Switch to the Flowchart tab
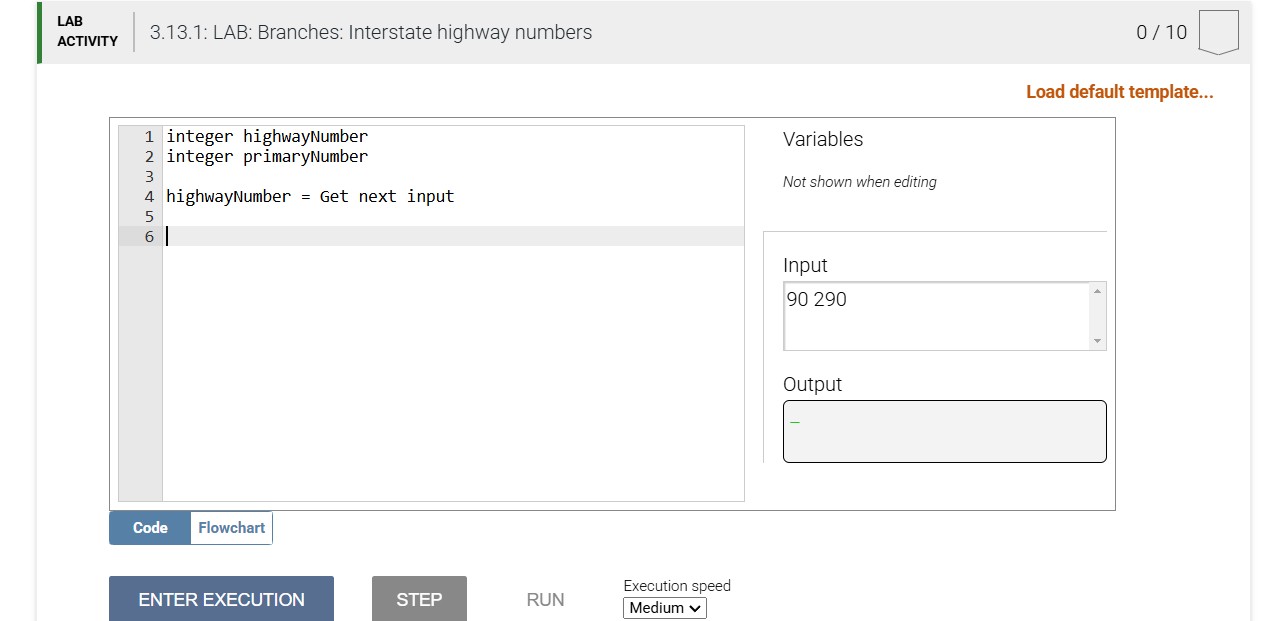The width and height of the screenshot is (1278, 621). 231,527
